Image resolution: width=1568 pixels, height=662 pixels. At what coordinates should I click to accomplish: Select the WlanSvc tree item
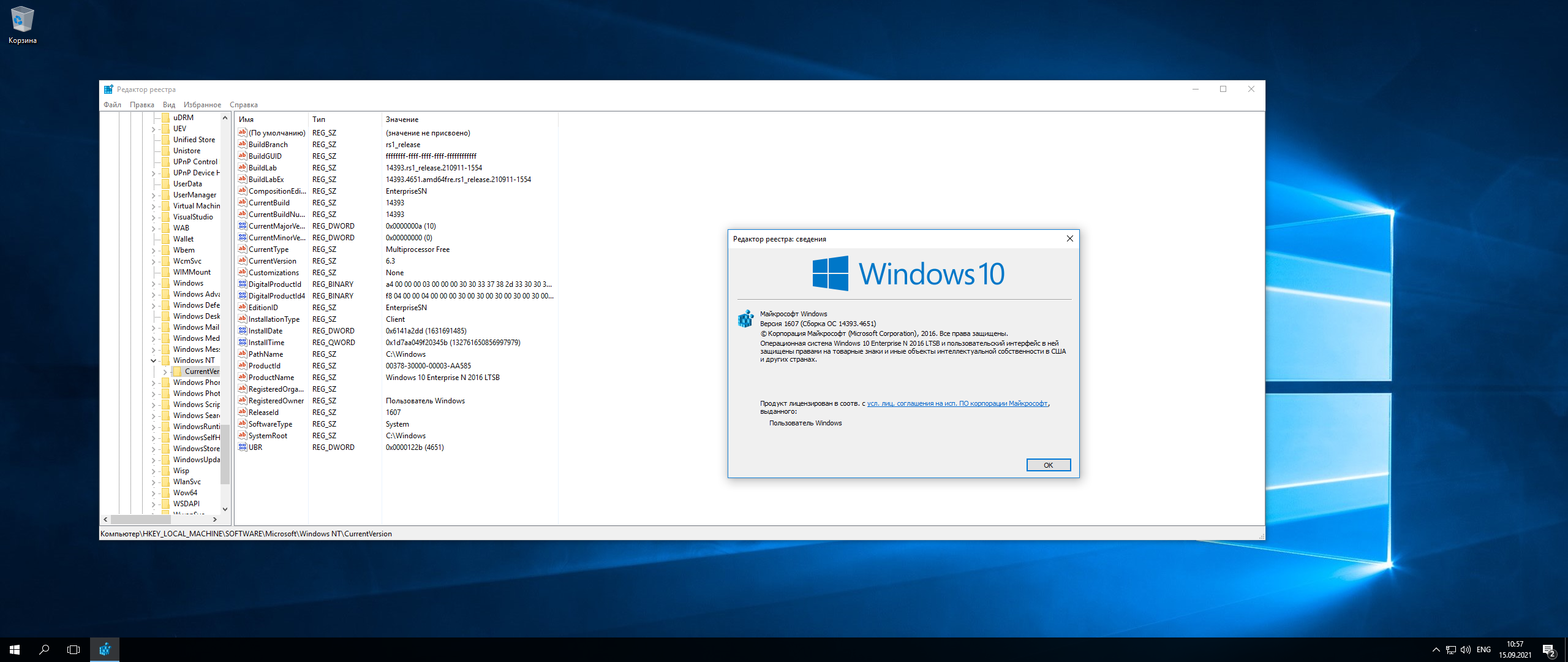187,482
